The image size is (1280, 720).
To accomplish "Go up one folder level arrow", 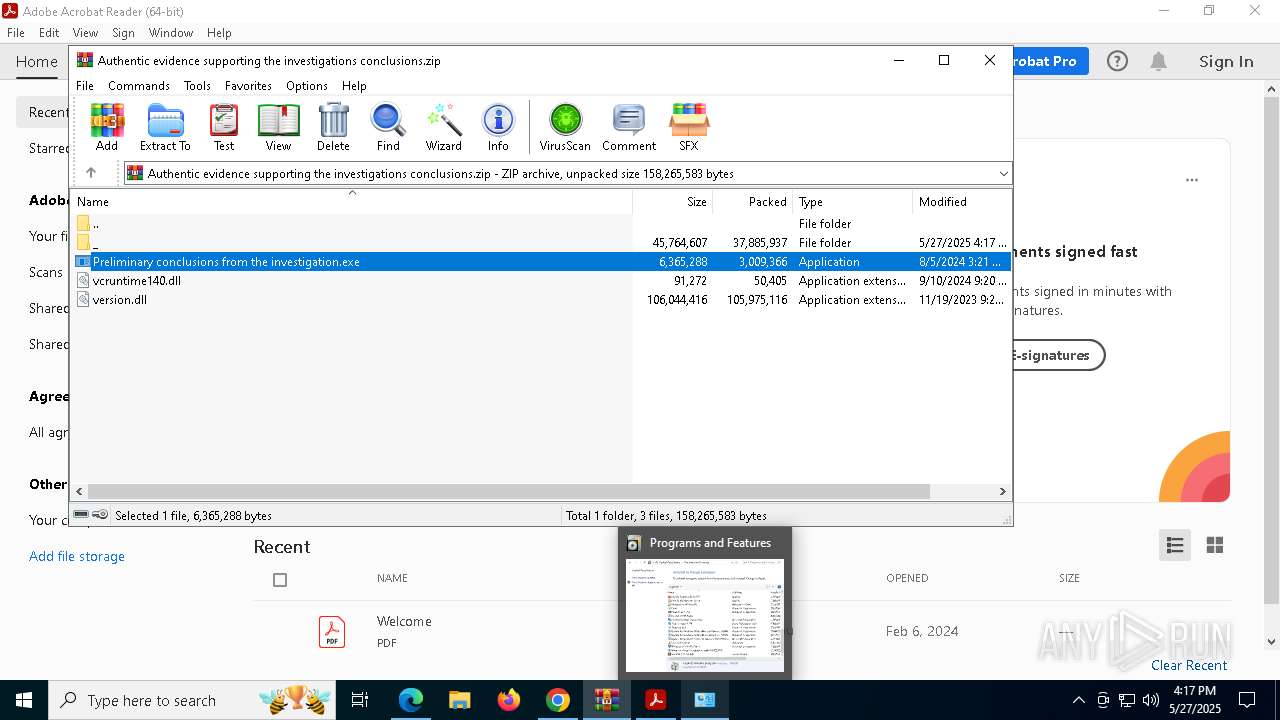I will click(91, 173).
